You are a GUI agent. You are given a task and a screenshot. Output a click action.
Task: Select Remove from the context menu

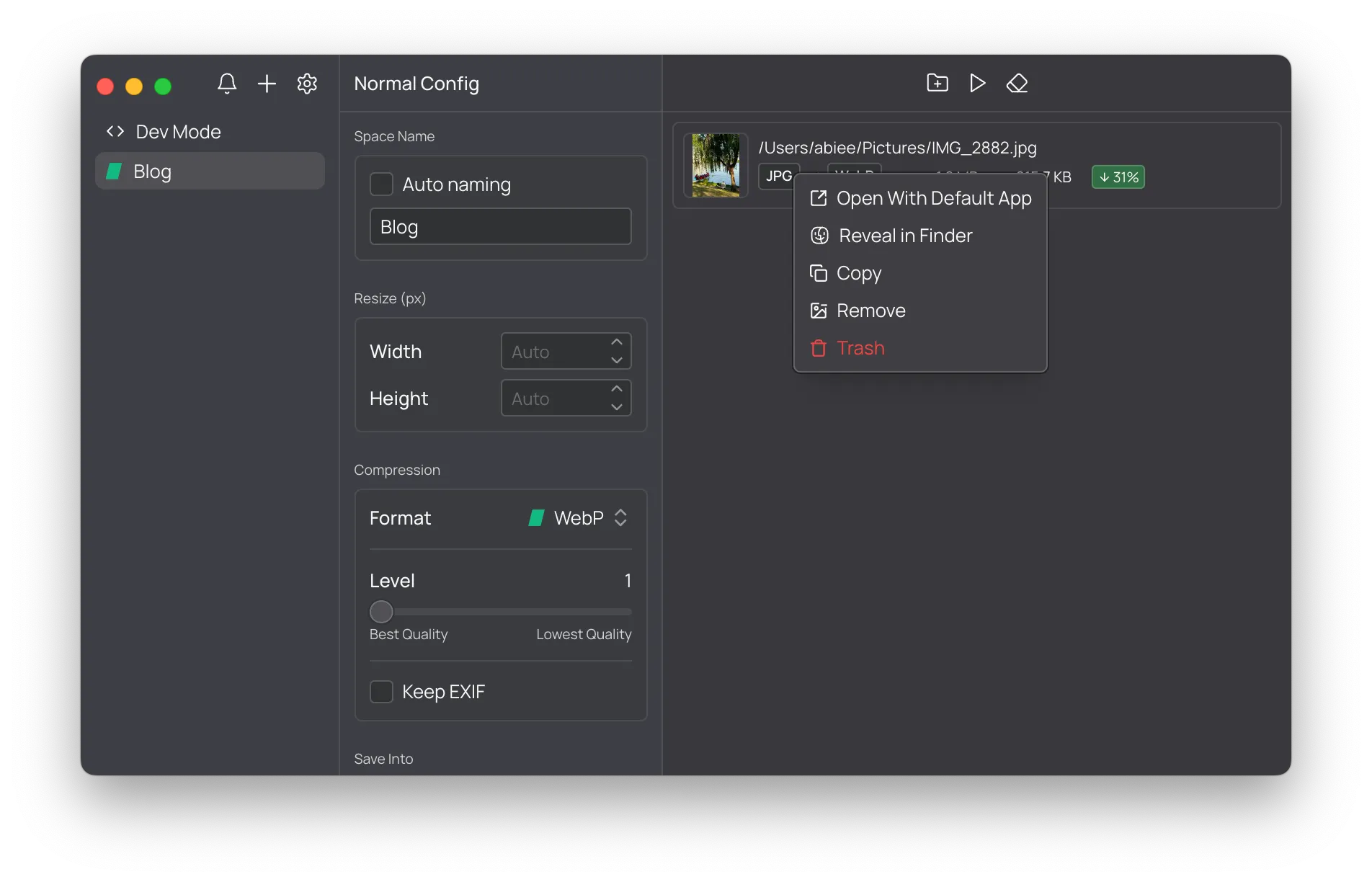point(920,311)
